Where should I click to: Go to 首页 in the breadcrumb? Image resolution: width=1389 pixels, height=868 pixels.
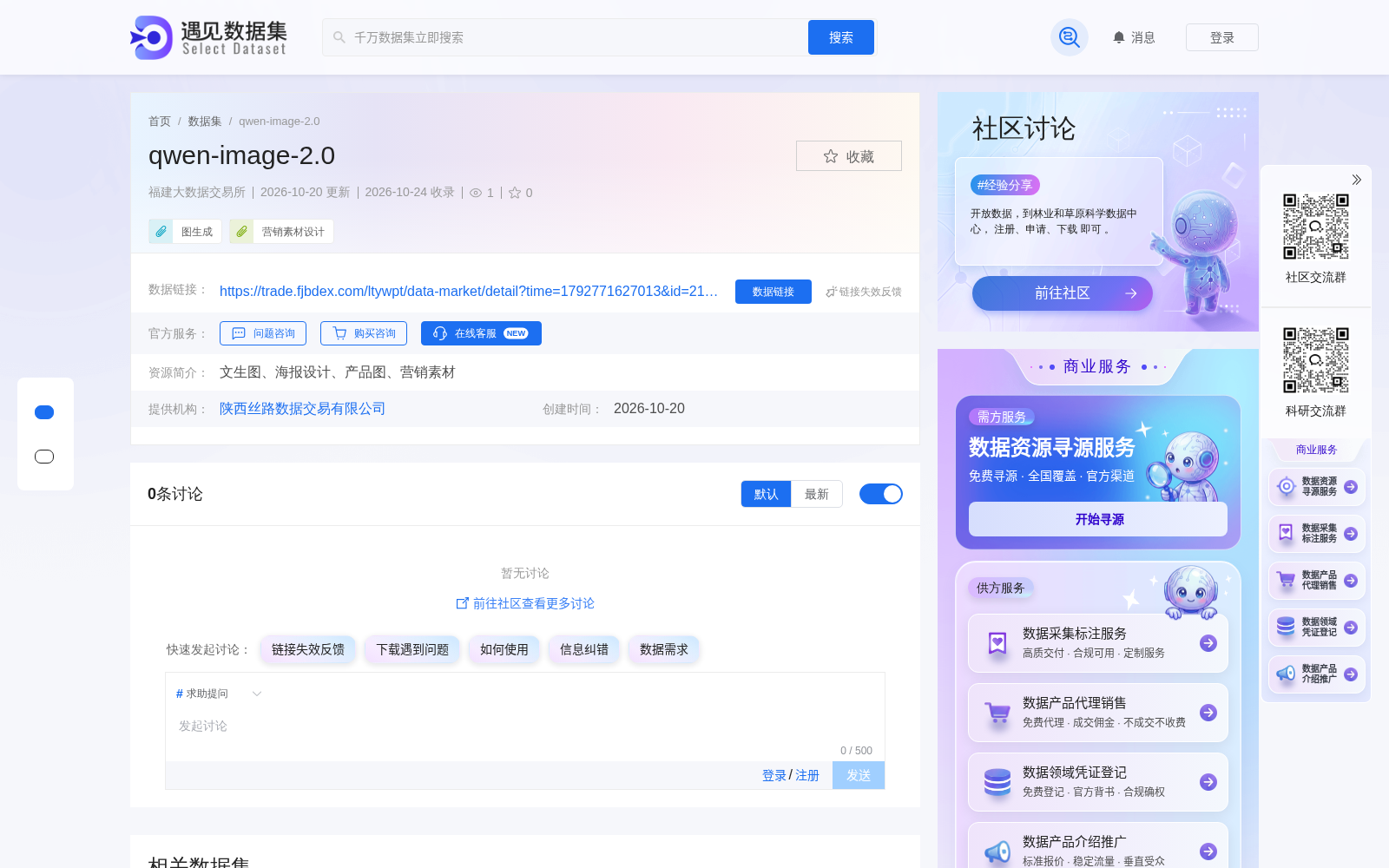[160, 122]
